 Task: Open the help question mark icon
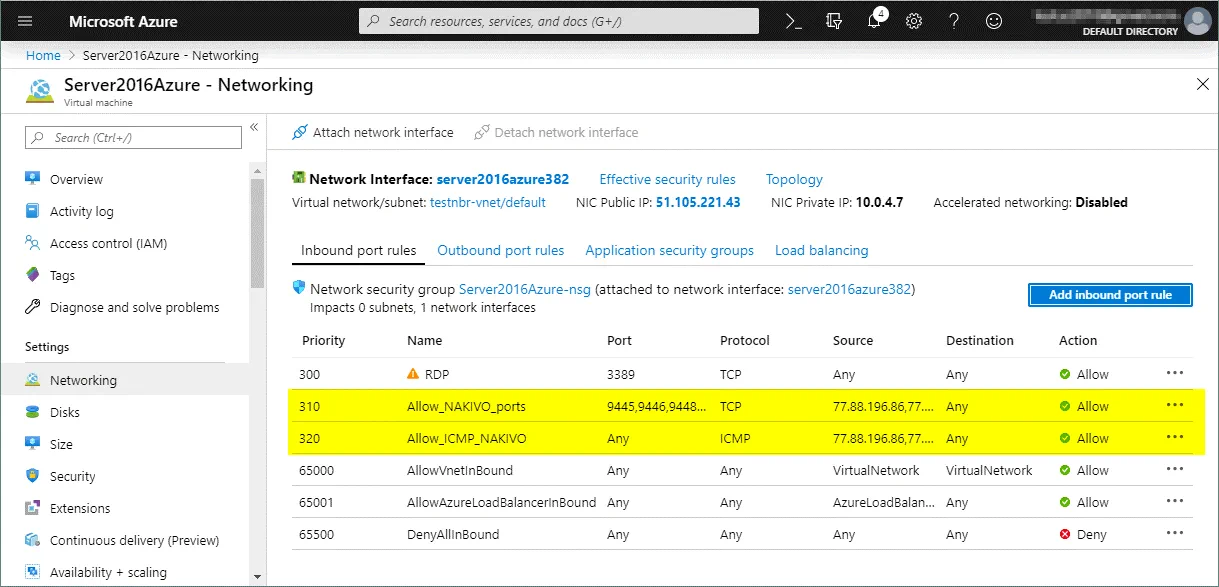[x=953, y=21]
